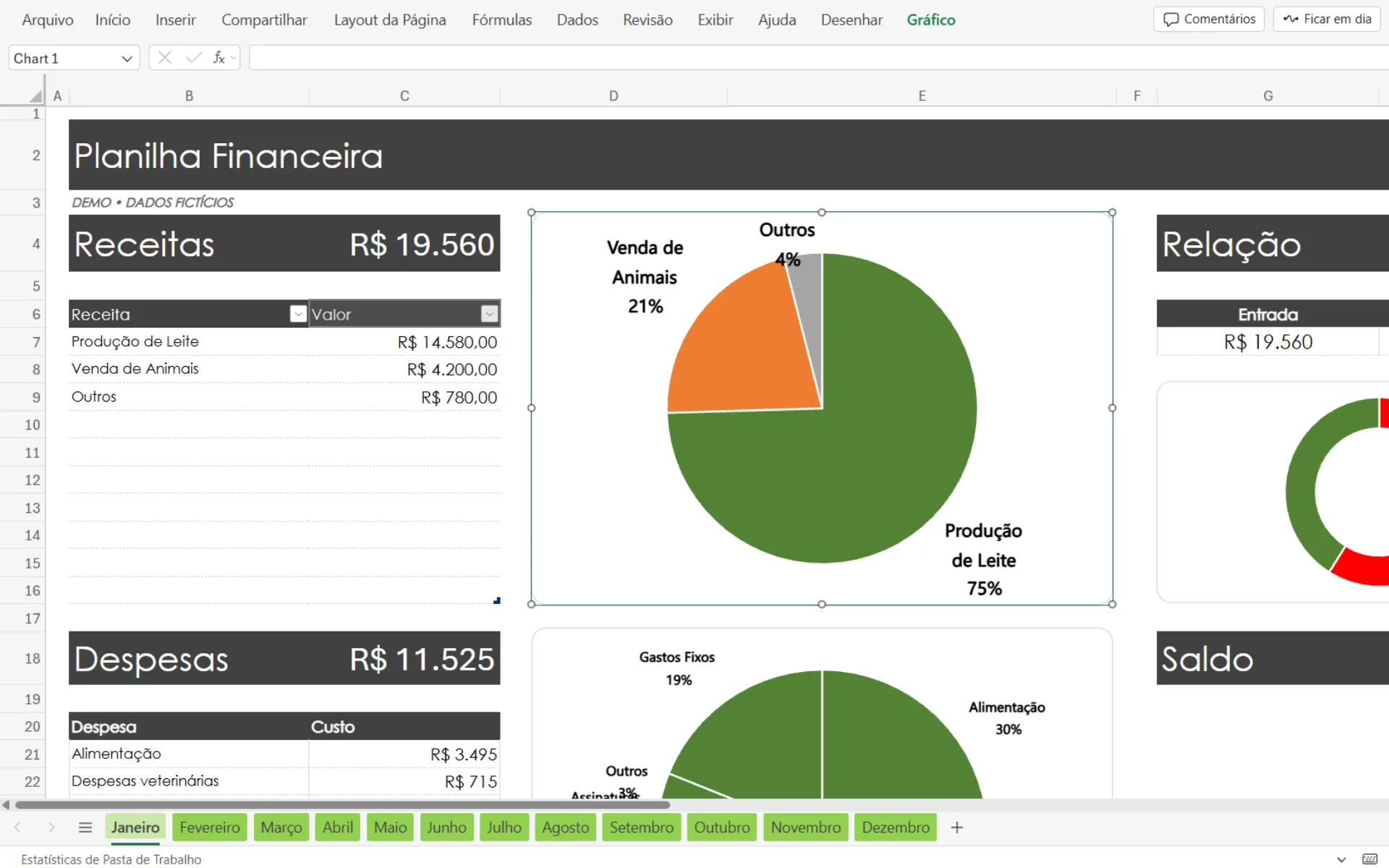Select column D header
Viewport: 1389px width, 868px height.
[x=613, y=95]
